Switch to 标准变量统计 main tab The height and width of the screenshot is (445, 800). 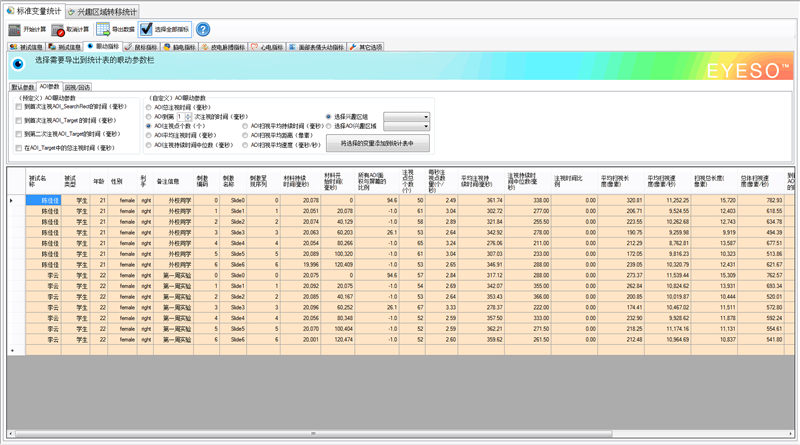point(34,11)
